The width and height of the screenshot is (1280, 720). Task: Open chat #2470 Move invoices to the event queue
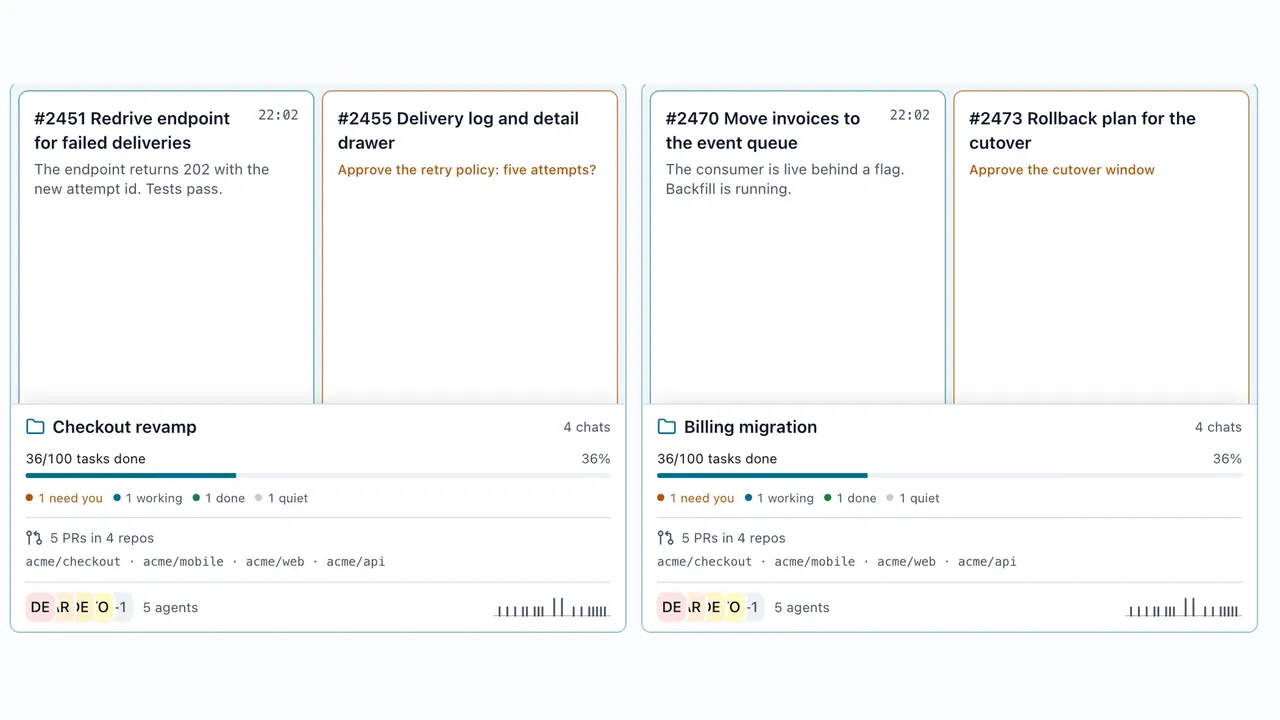798,246
